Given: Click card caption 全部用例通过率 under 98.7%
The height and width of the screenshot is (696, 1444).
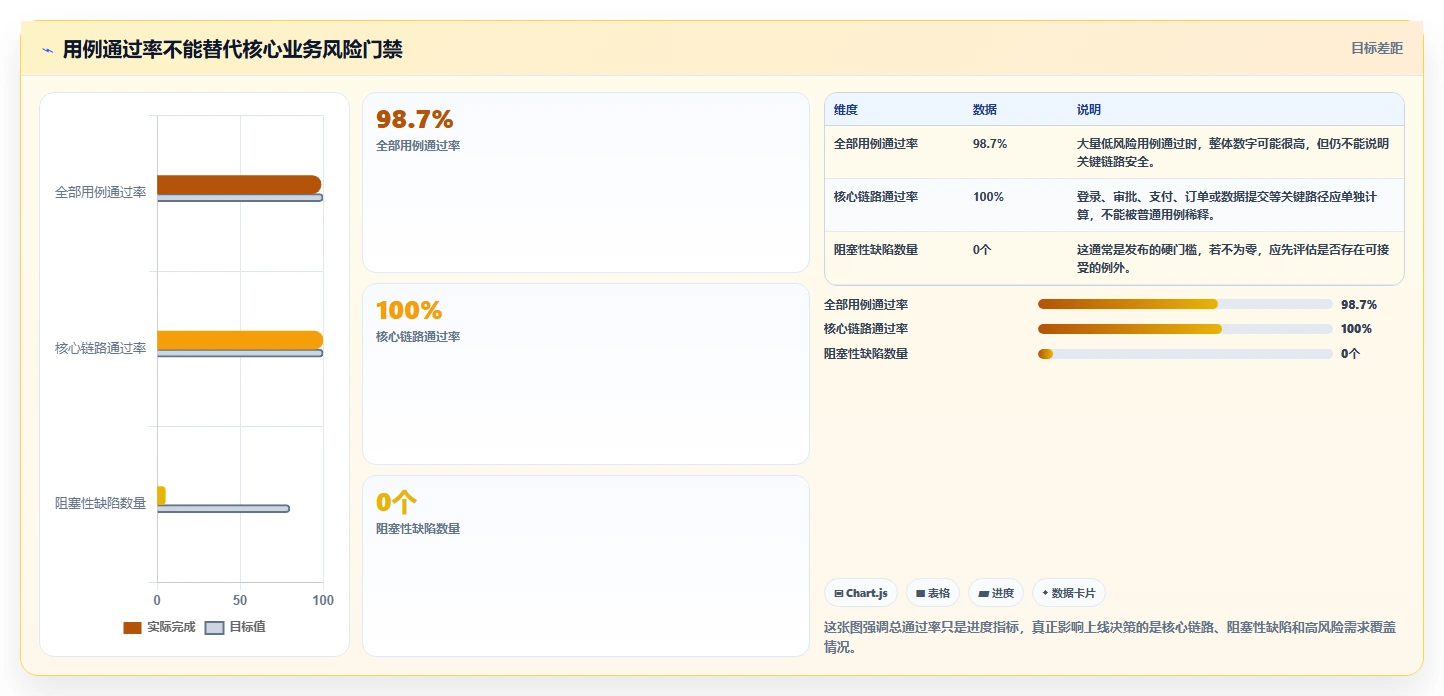Looking at the screenshot, I should [418, 146].
